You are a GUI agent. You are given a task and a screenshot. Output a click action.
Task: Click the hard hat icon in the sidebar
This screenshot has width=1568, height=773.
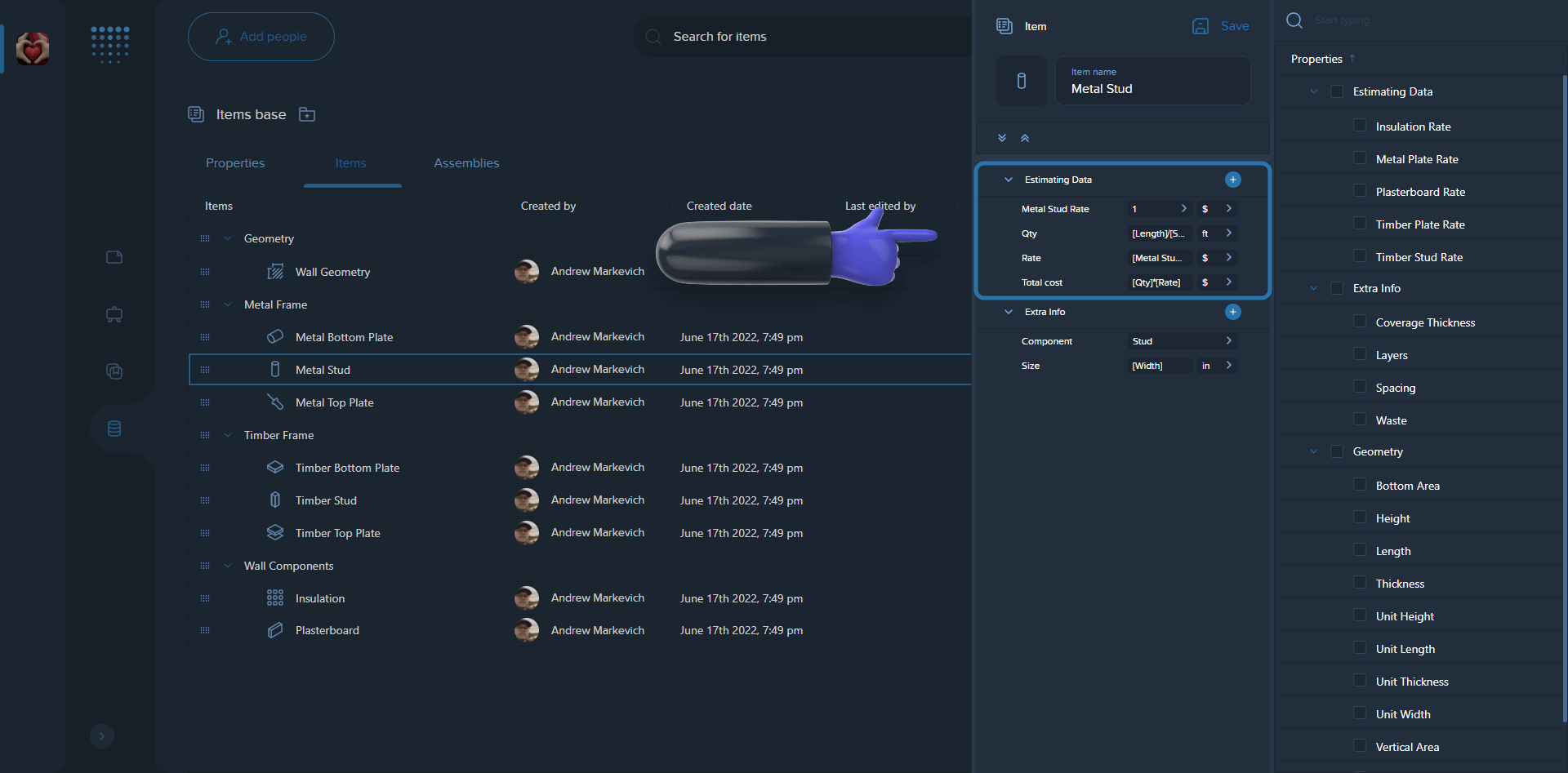tap(114, 314)
